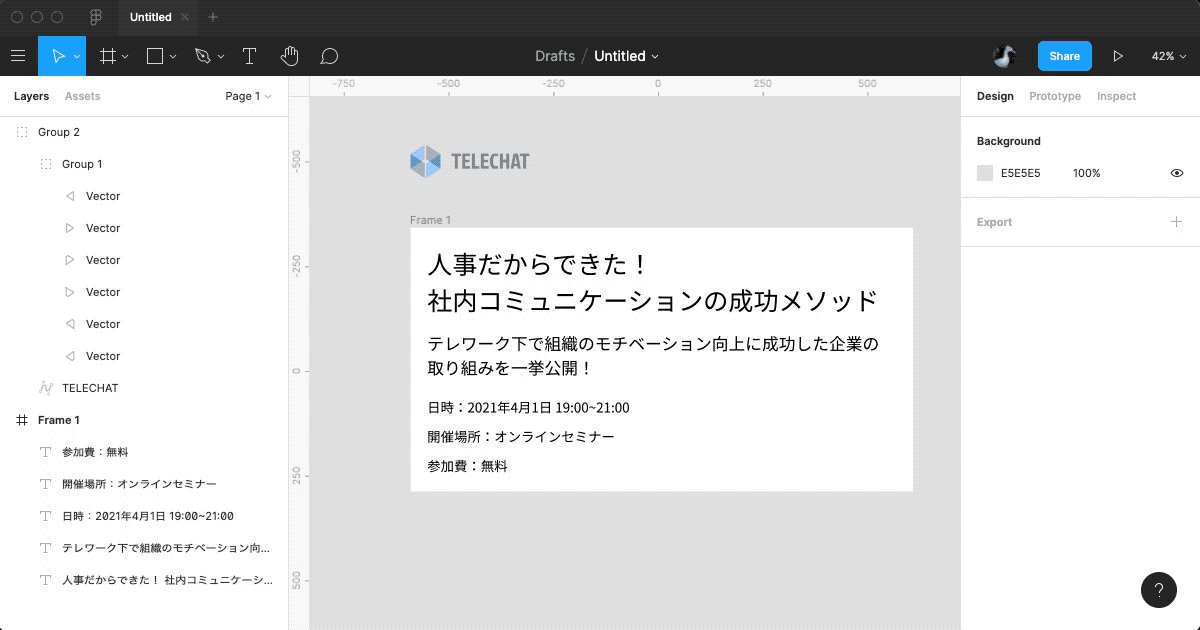This screenshot has height=630, width=1200.
Task: Select the Rectangle shape tool
Action: pos(155,56)
